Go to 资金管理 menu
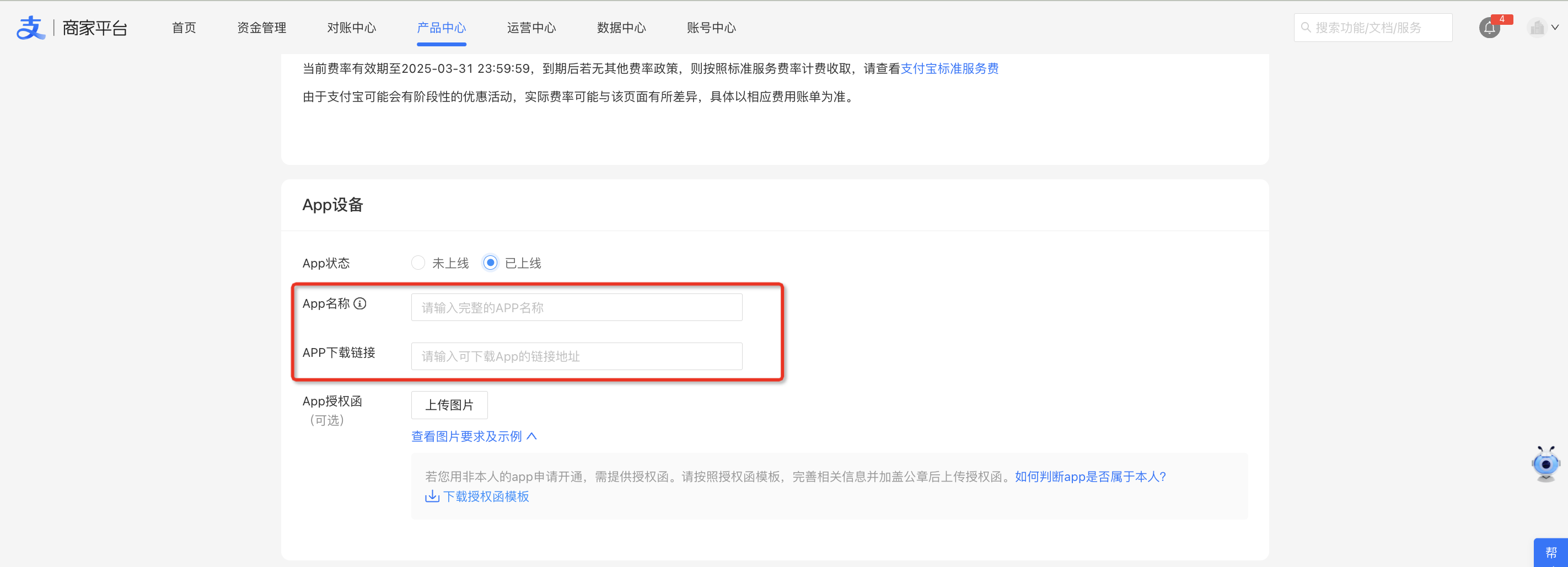Screen dimensions: 1568x567 coord(261,28)
